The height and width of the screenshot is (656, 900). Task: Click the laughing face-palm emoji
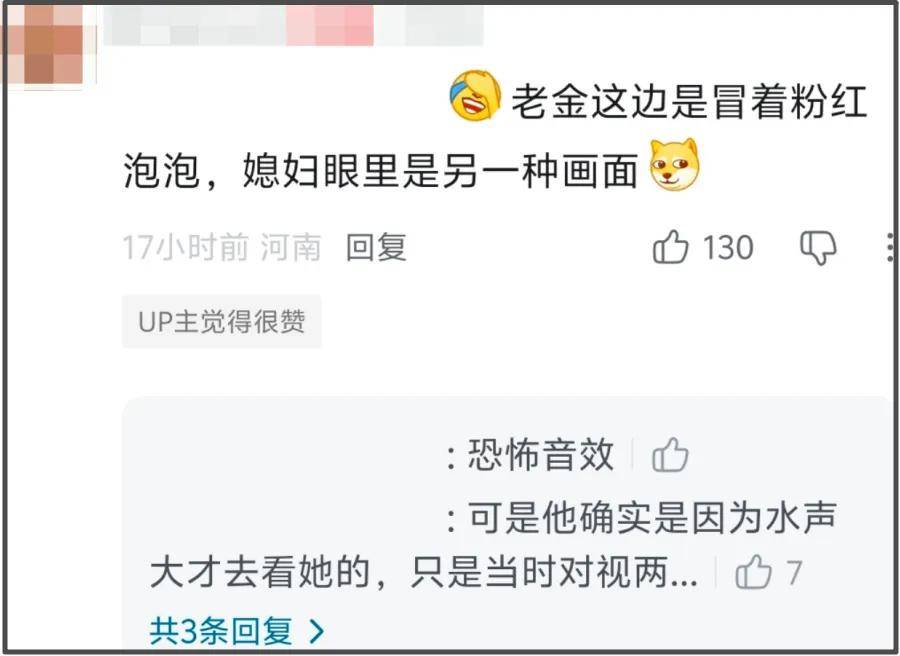(475, 96)
